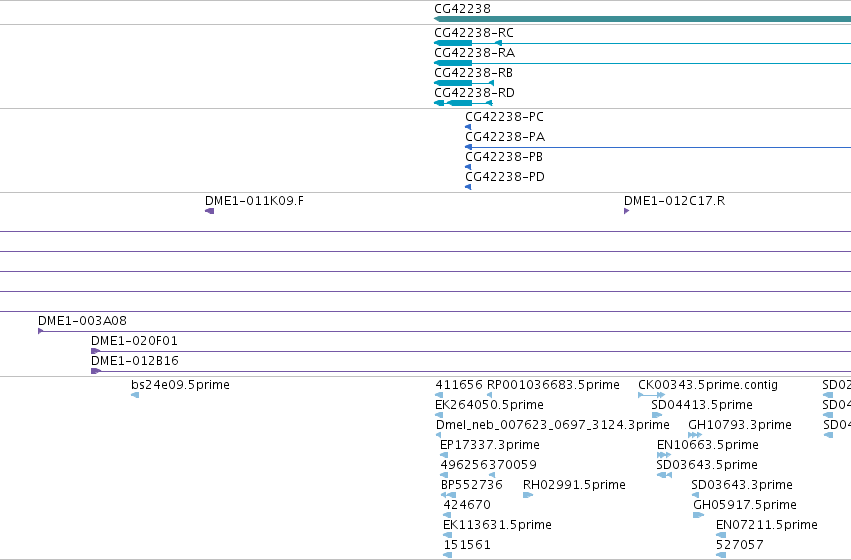851x560 pixels.
Task: Click the 424670 EST label
Action: coord(467,505)
